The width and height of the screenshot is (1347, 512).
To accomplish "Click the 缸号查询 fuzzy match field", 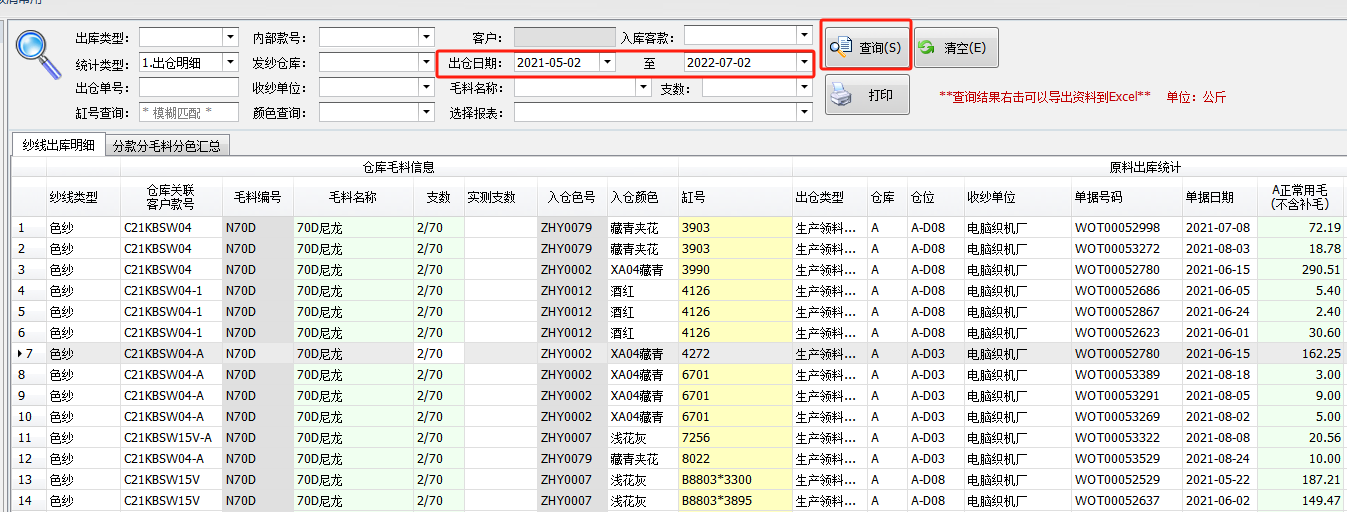I will click(189, 113).
